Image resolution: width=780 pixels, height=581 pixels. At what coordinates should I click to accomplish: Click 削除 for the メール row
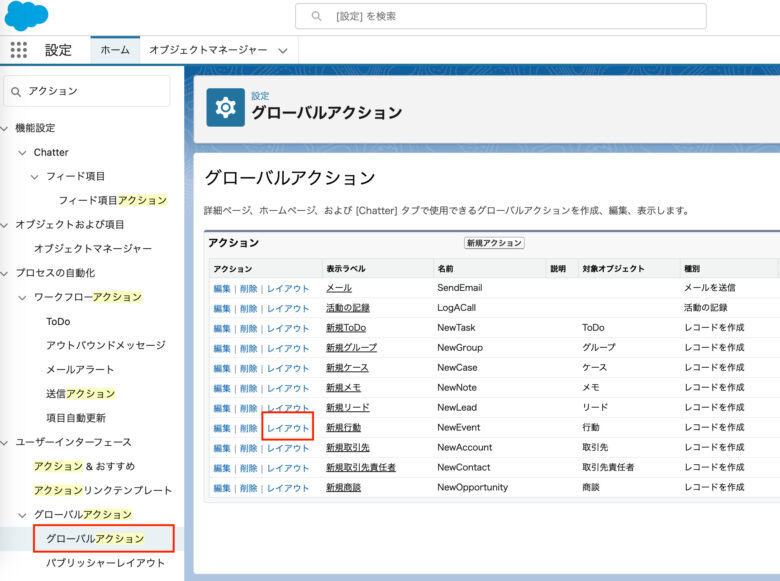pyautogui.click(x=248, y=289)
